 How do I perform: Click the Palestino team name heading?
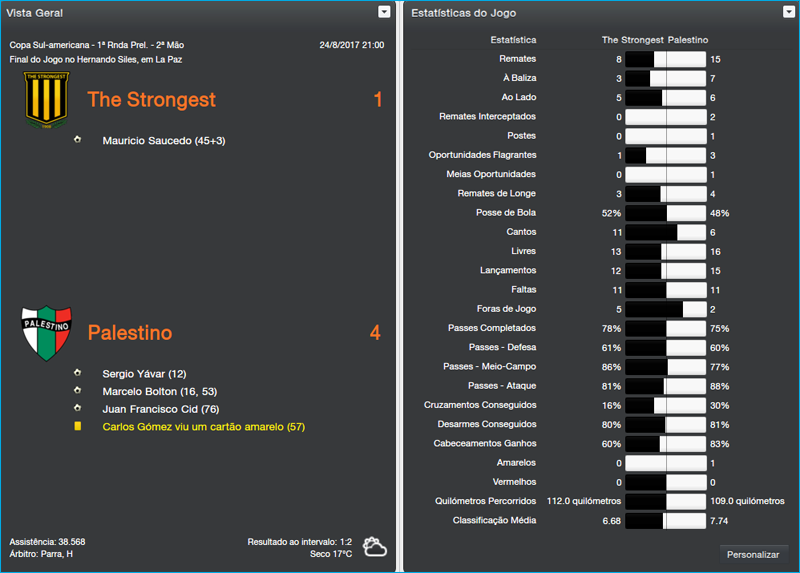(130, 333)
